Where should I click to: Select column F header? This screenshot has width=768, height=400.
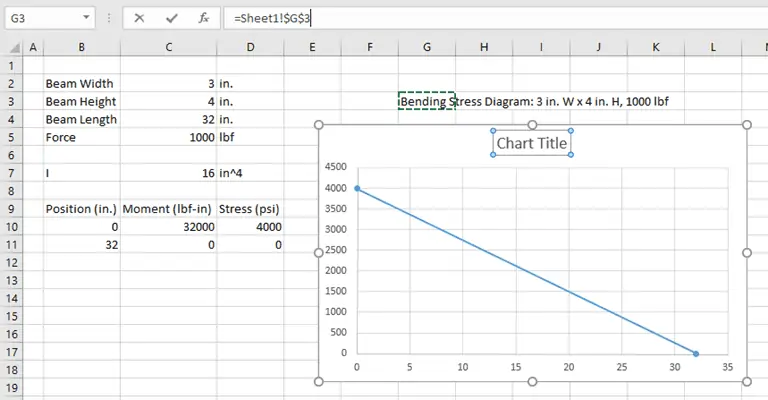[x=370, y=47]
